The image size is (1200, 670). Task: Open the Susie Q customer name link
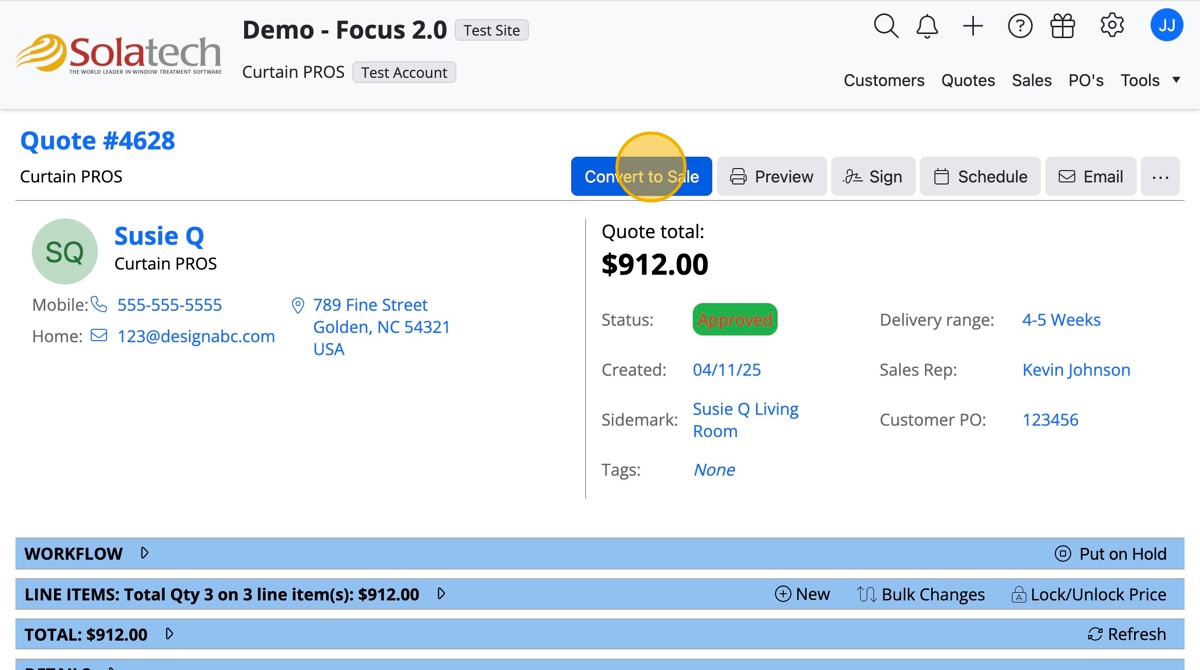pyautogui.click(x=159, y=236)
